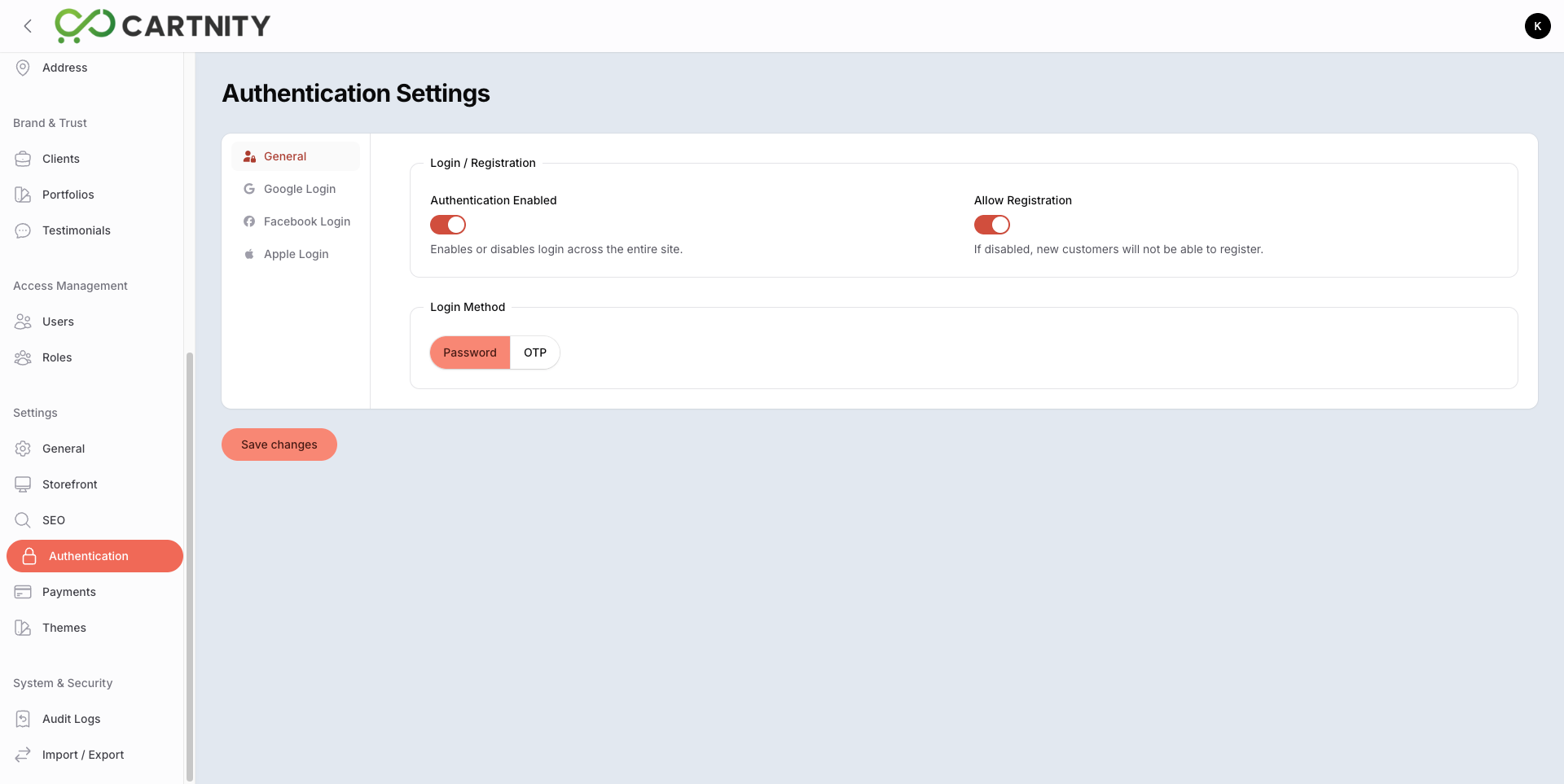The height and width of the screenshot is (784, 1564).
Task: Select Password login method
Action: (x=470, y=353)
